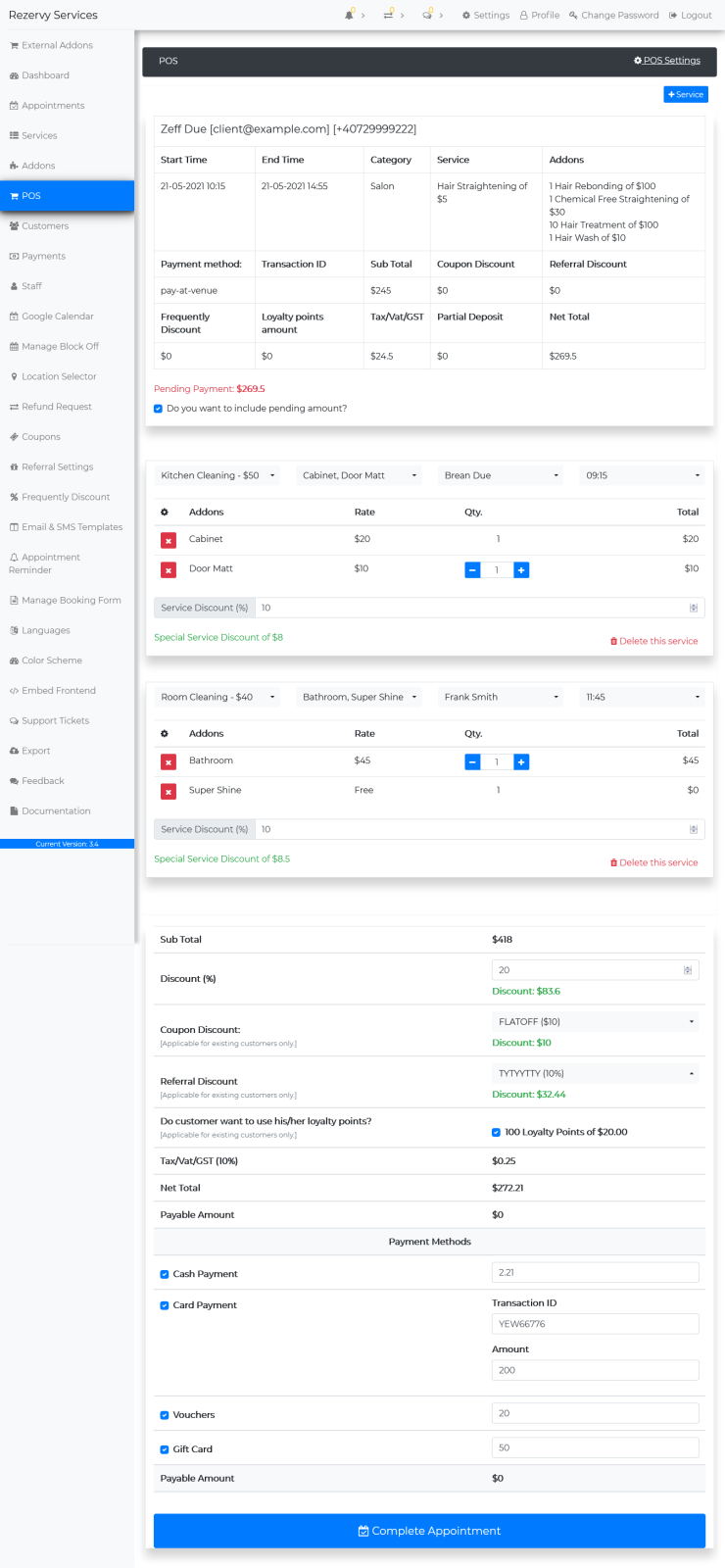725x1568 pixels.
Task: Open the Bathroom, Super Shine addons dropdown
Action: point(360,697)
